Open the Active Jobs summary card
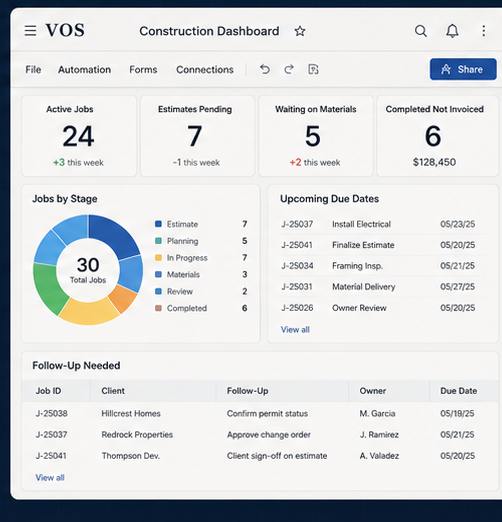 [79, 136]
